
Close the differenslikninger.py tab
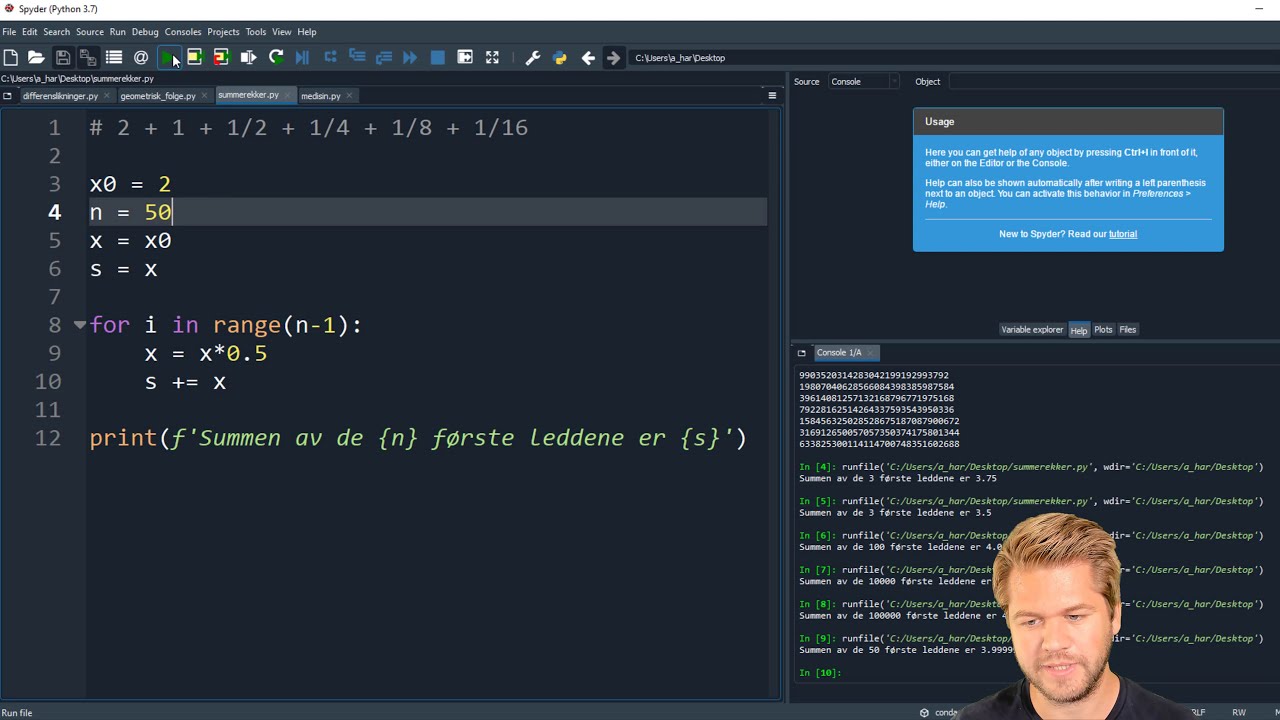(107, 96)
